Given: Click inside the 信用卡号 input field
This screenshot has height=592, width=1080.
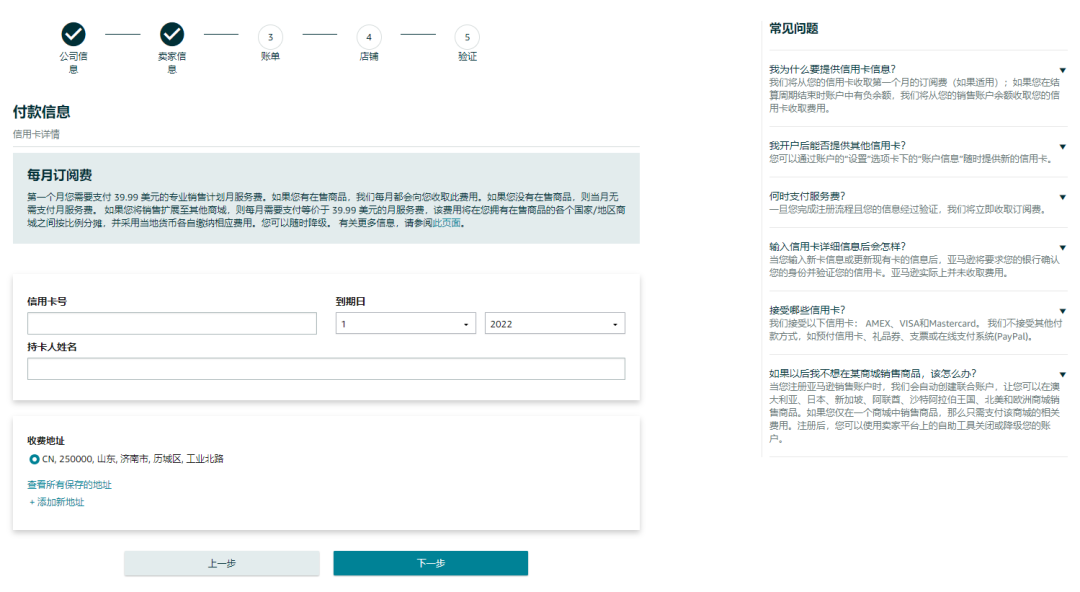Looking at the screenshot, I should (x=170, y=323).
